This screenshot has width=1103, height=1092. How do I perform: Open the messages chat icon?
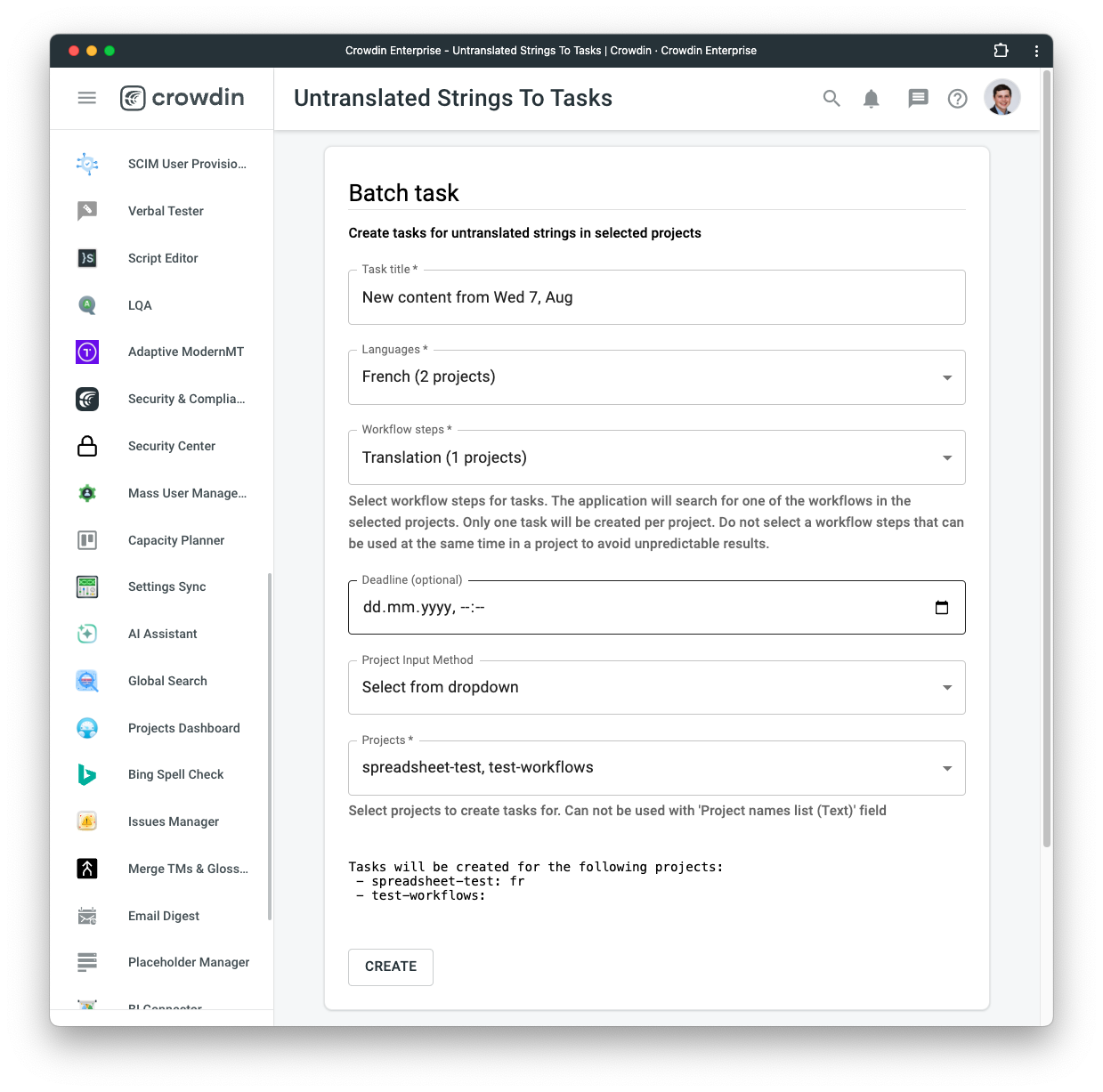click(x=918, y=99)
